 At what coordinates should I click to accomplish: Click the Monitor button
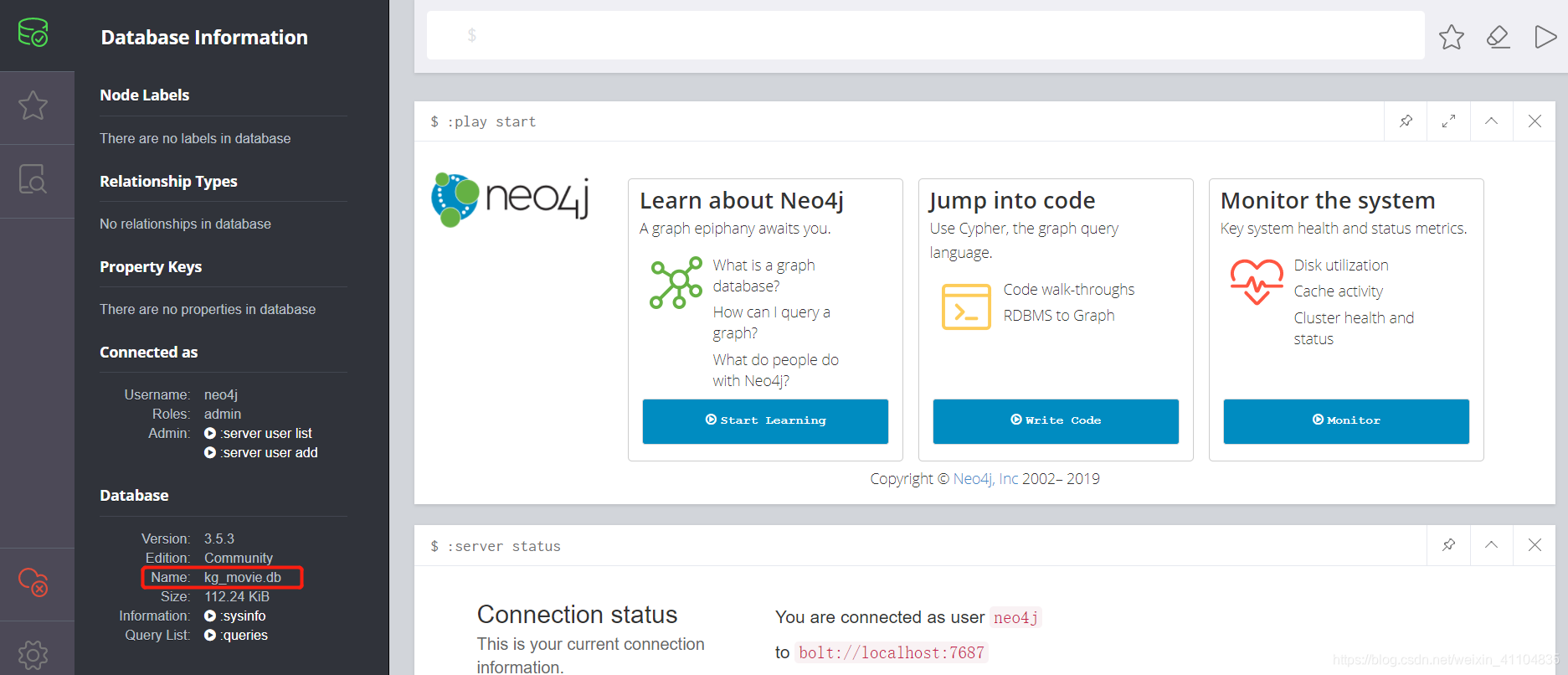click(1346, 421)
